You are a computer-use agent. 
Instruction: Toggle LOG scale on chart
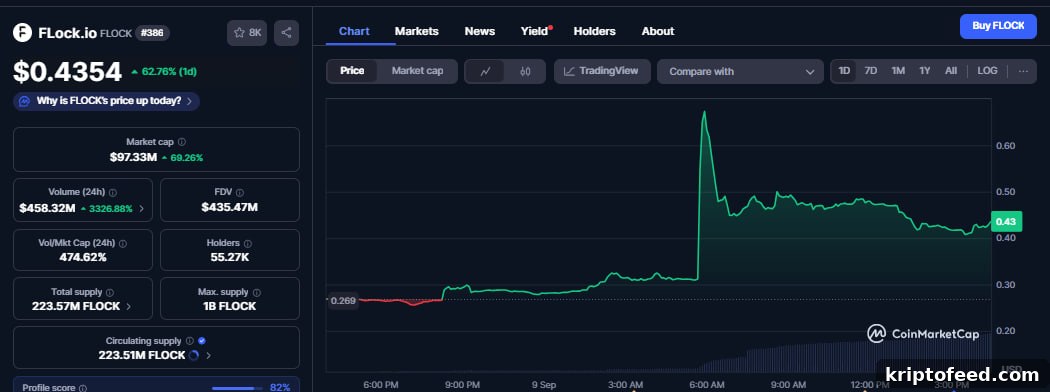coord(987,71)
